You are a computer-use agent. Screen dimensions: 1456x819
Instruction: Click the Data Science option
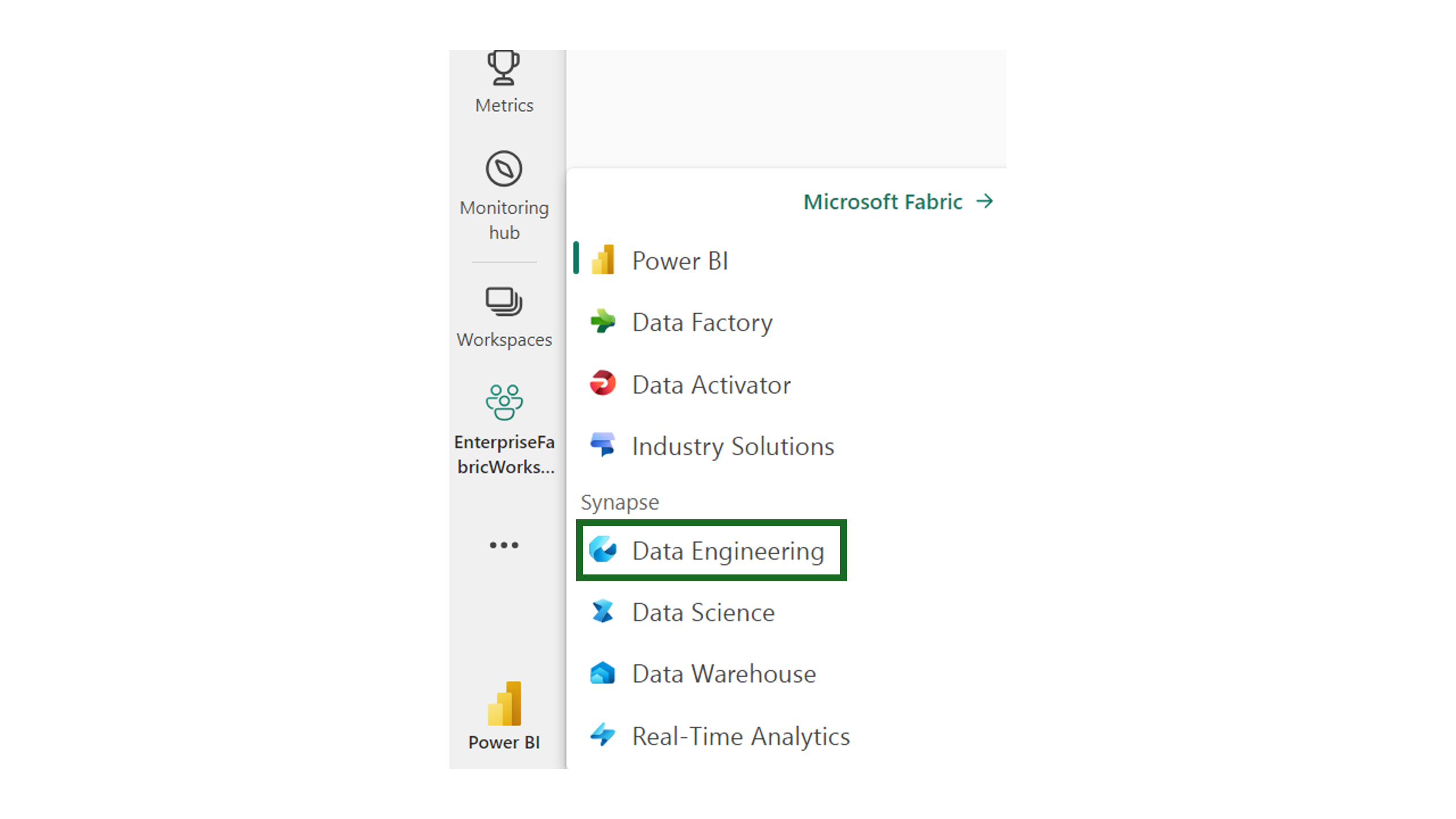click(703, 612)
